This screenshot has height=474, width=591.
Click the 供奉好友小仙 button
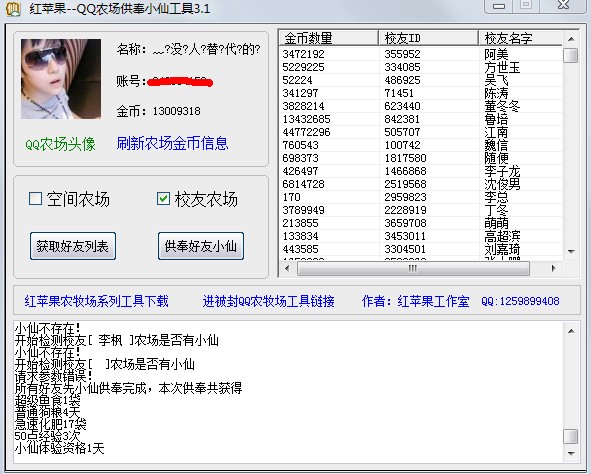point(201,246)
